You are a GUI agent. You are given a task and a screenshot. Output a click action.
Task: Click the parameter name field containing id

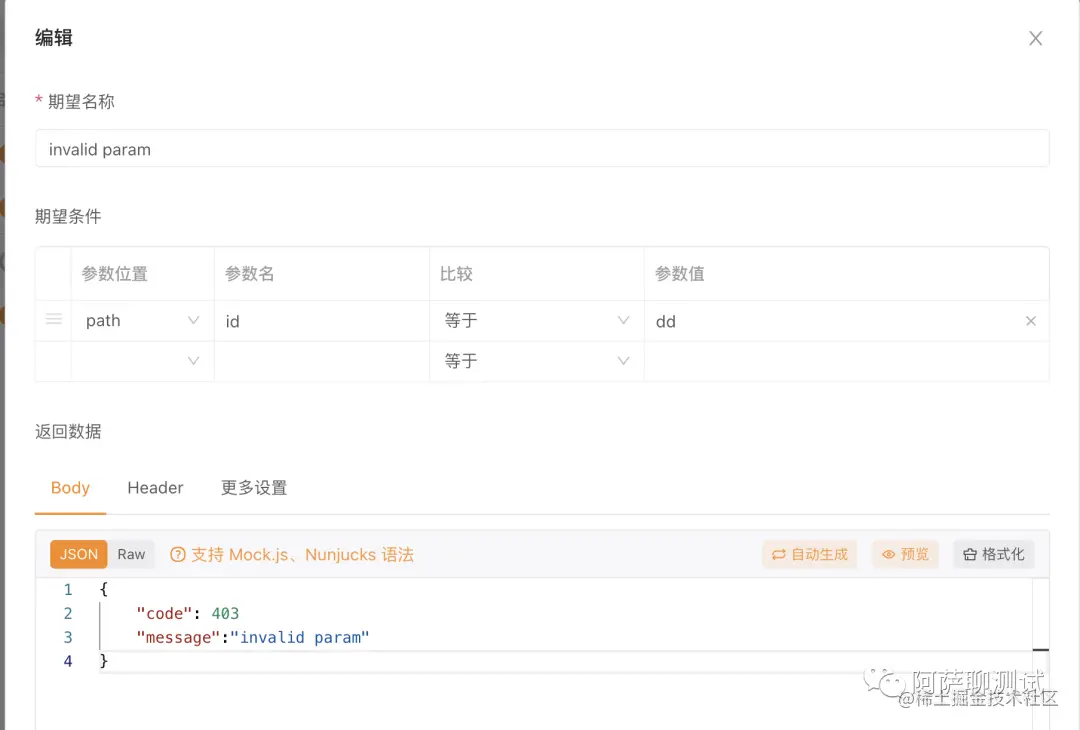[322, 322]
